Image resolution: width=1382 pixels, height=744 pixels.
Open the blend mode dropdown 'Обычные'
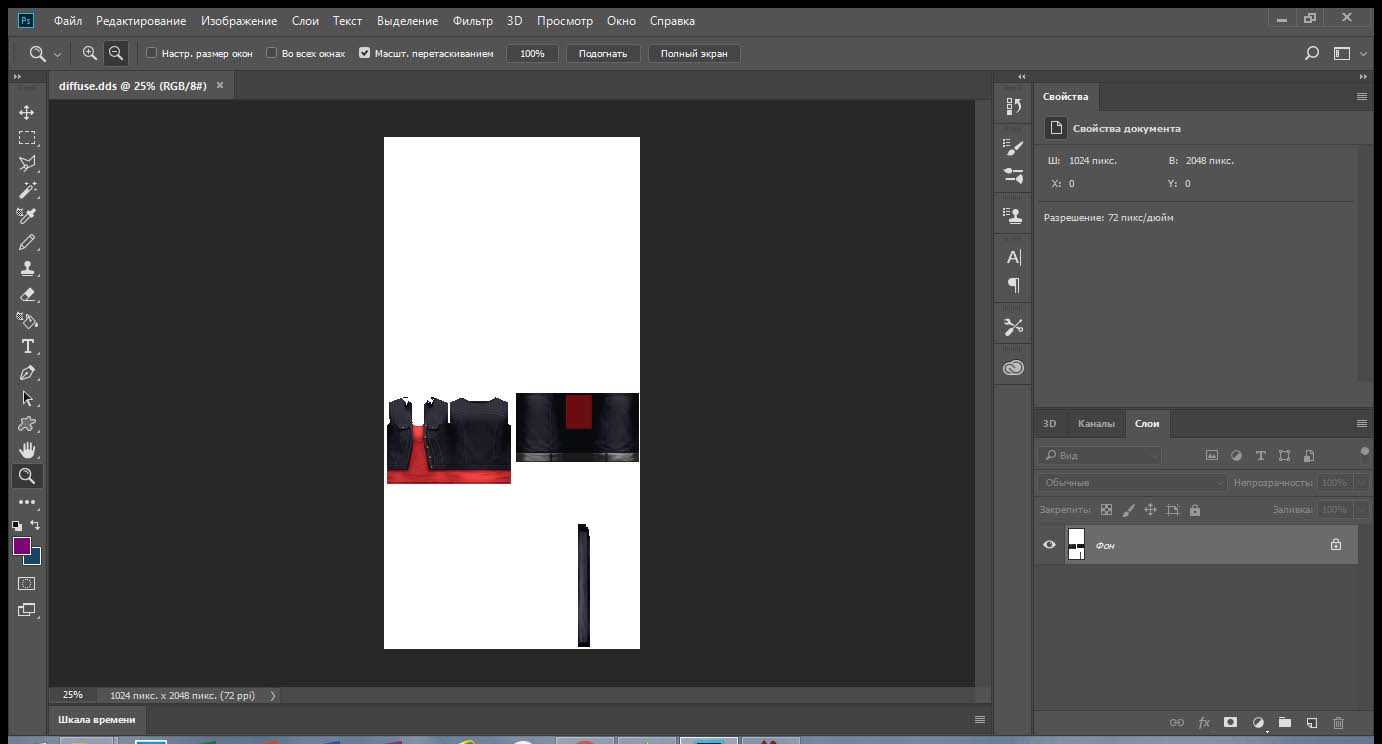[x=1131, y=482]
